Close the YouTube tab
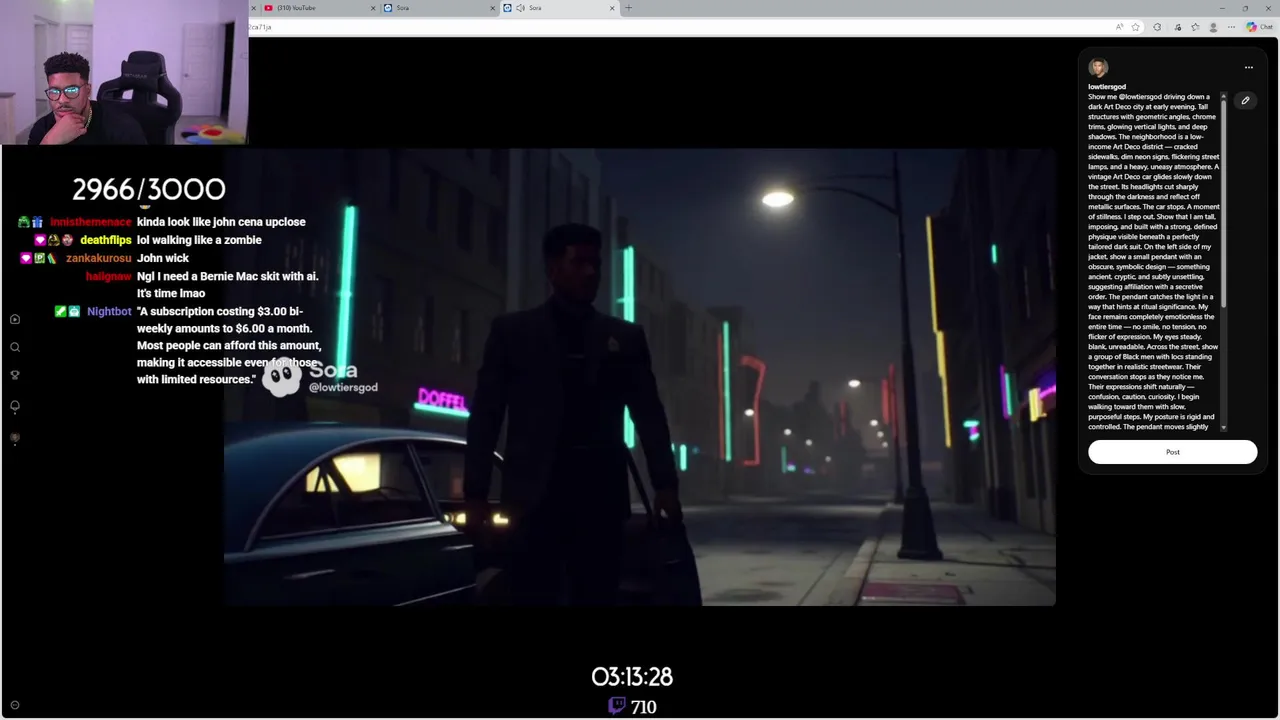This screenshot has width=1280, height=720. (x=373, y=8)
